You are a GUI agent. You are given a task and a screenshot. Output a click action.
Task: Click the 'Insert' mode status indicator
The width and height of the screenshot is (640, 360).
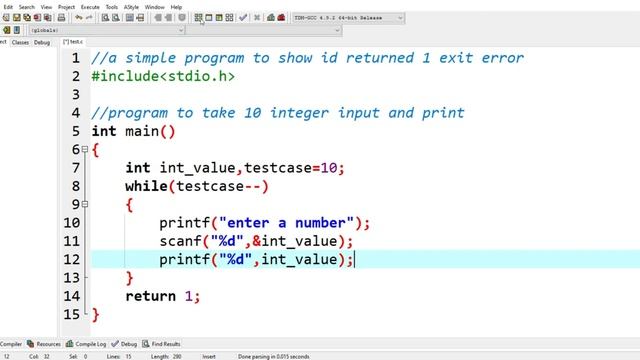(x=209, y=356)
